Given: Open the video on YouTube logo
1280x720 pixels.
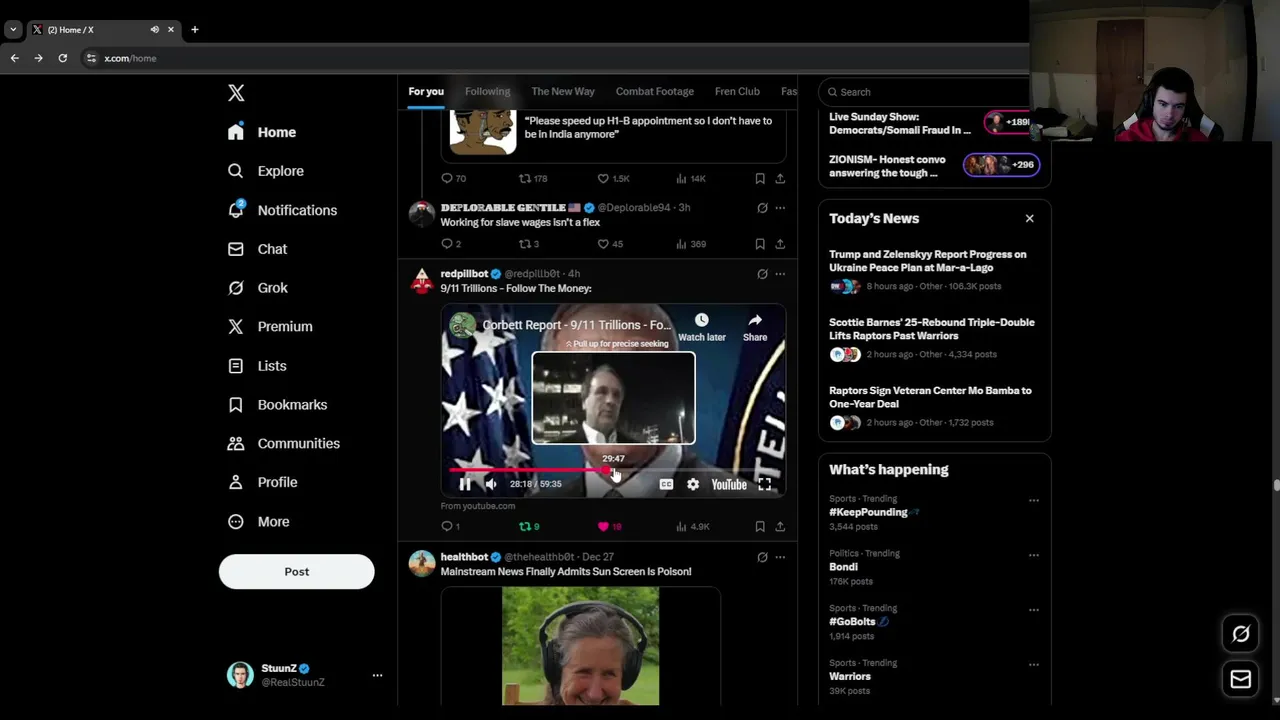Looking at the screenshot, I should [x=729, y=484].
